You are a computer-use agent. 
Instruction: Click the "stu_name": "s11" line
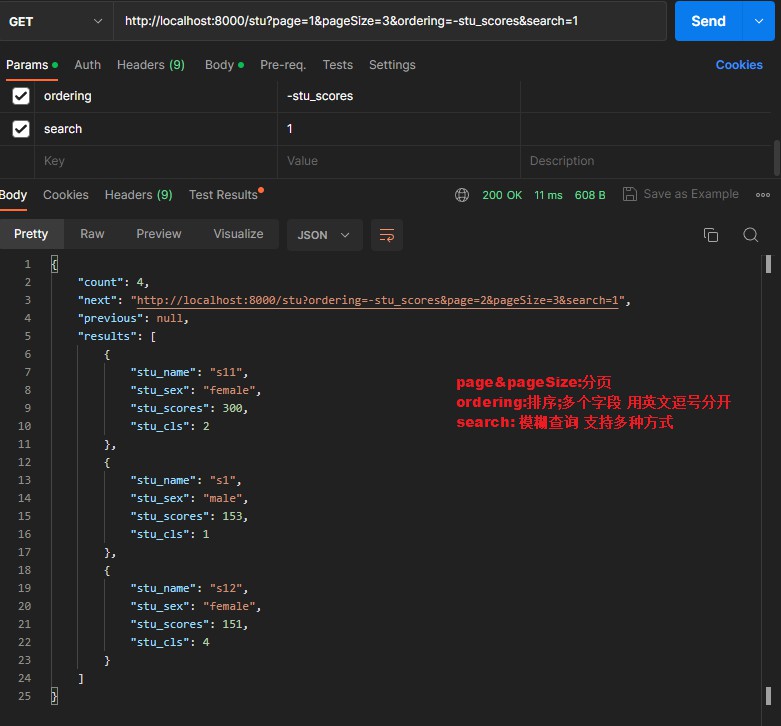point(189,372)
